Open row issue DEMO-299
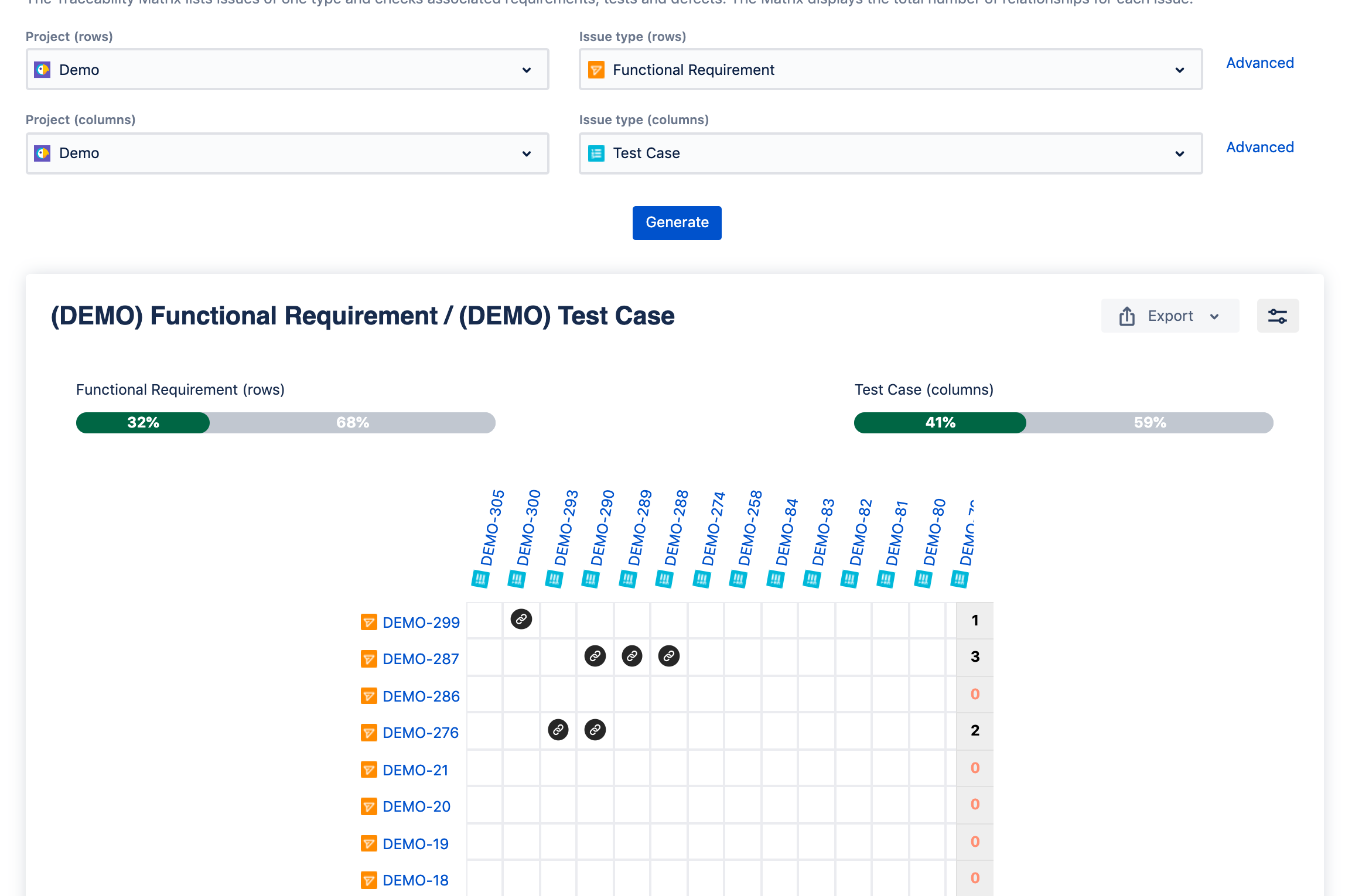Image resolution: width=1345 pixels, height=896 pixels. (x=421, y=623)
